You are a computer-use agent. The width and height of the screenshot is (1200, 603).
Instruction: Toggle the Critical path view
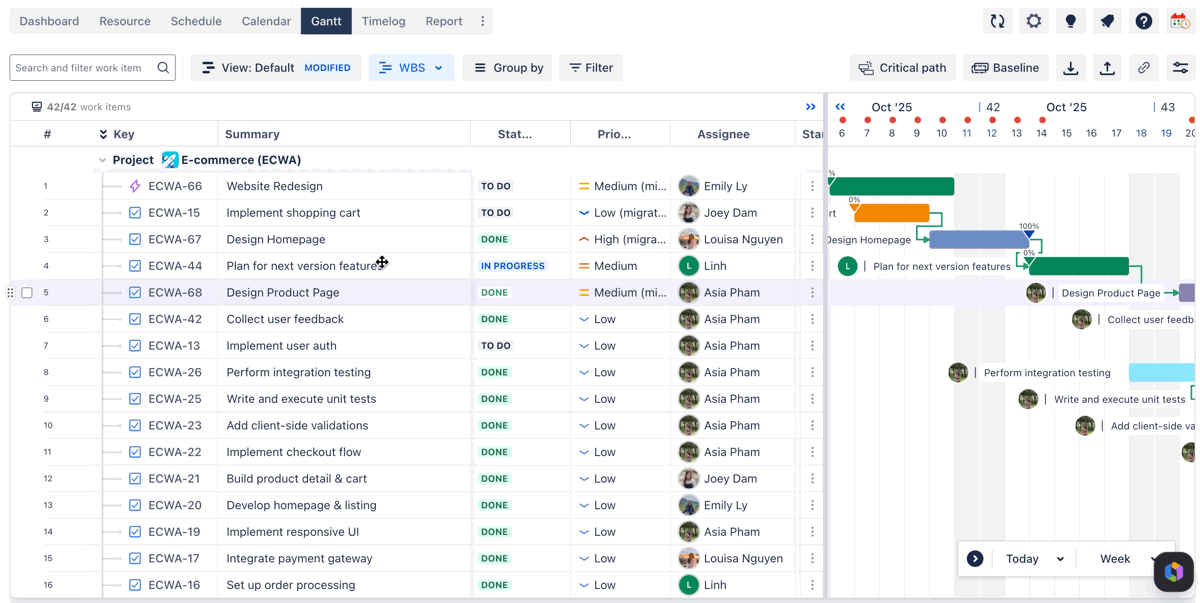(903, 68)
